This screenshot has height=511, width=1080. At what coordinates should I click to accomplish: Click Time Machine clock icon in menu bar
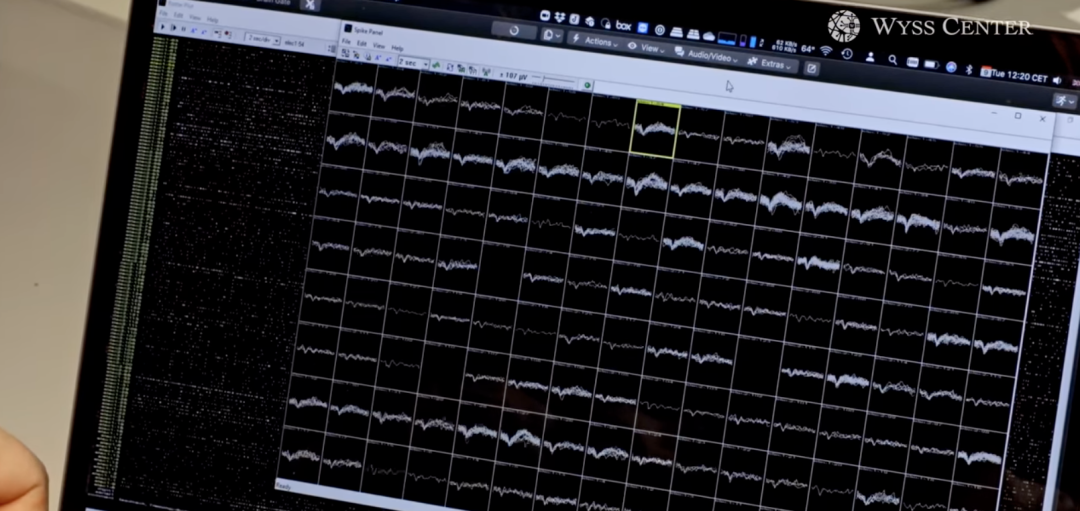(x=847, y=53)
